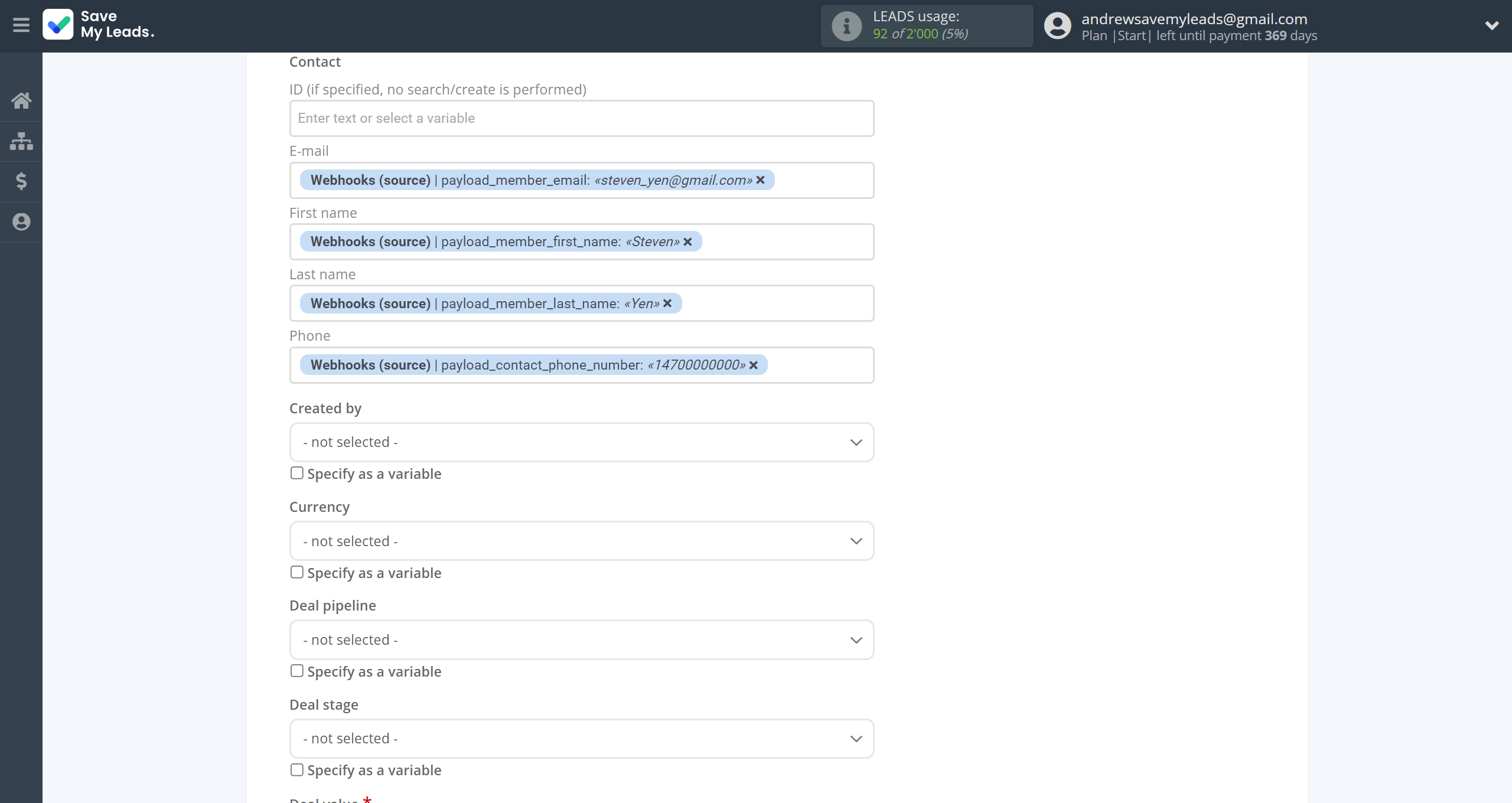
Task: Open the Deal pipeline dropdown
Action: [582, 640]
